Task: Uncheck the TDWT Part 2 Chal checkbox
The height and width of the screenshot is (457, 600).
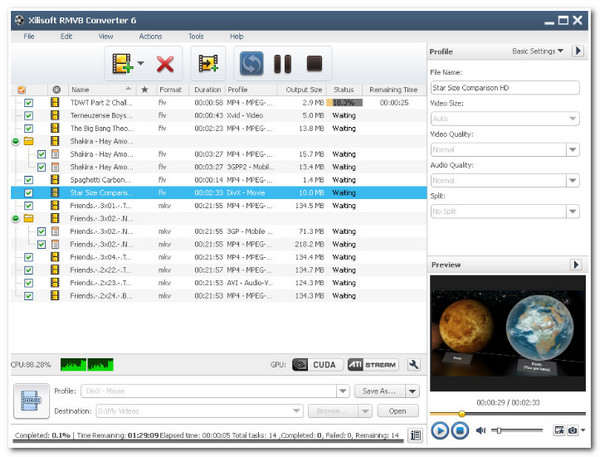Action: [29, 103]
